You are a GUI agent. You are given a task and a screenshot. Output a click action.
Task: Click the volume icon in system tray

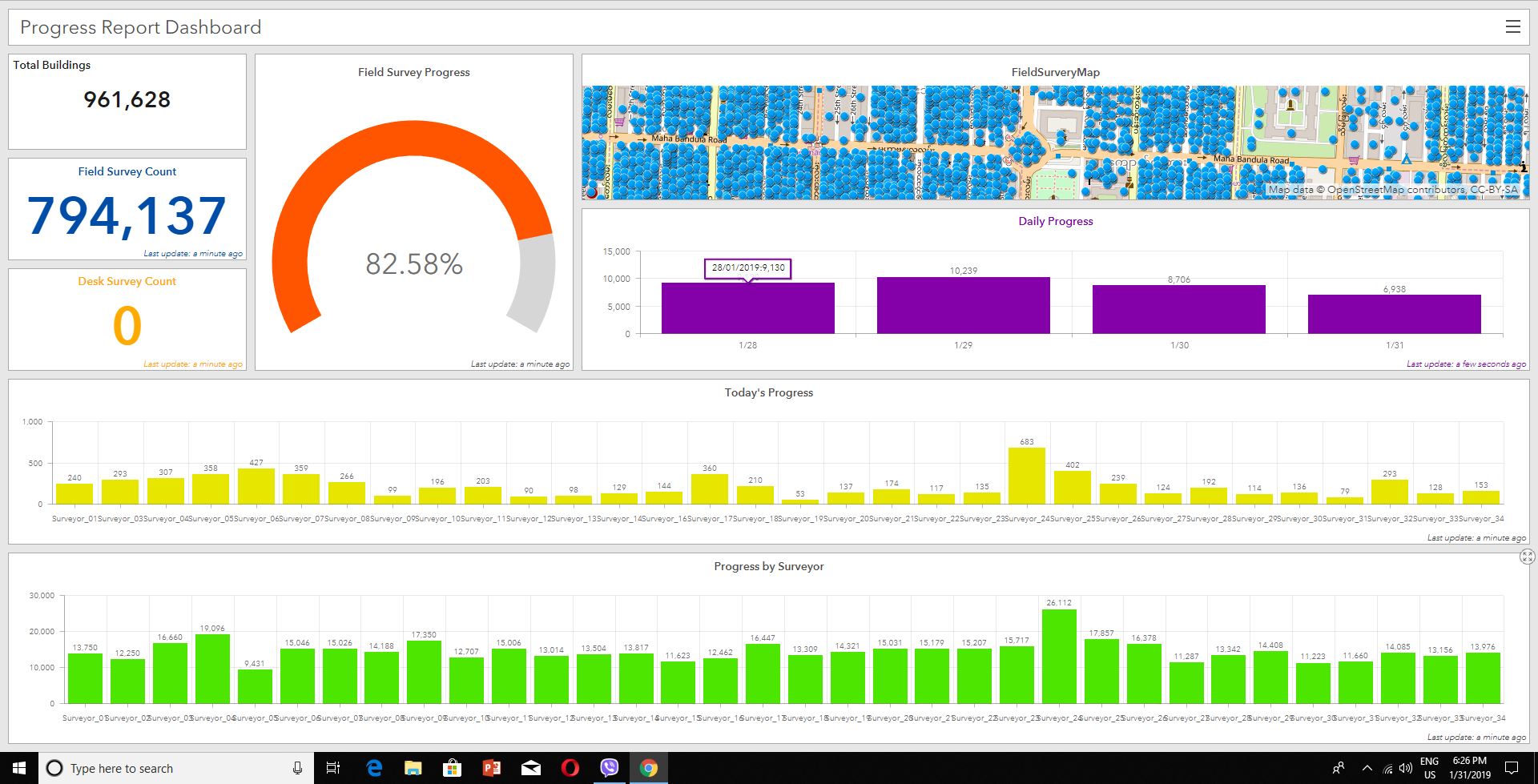(1405, 768)
